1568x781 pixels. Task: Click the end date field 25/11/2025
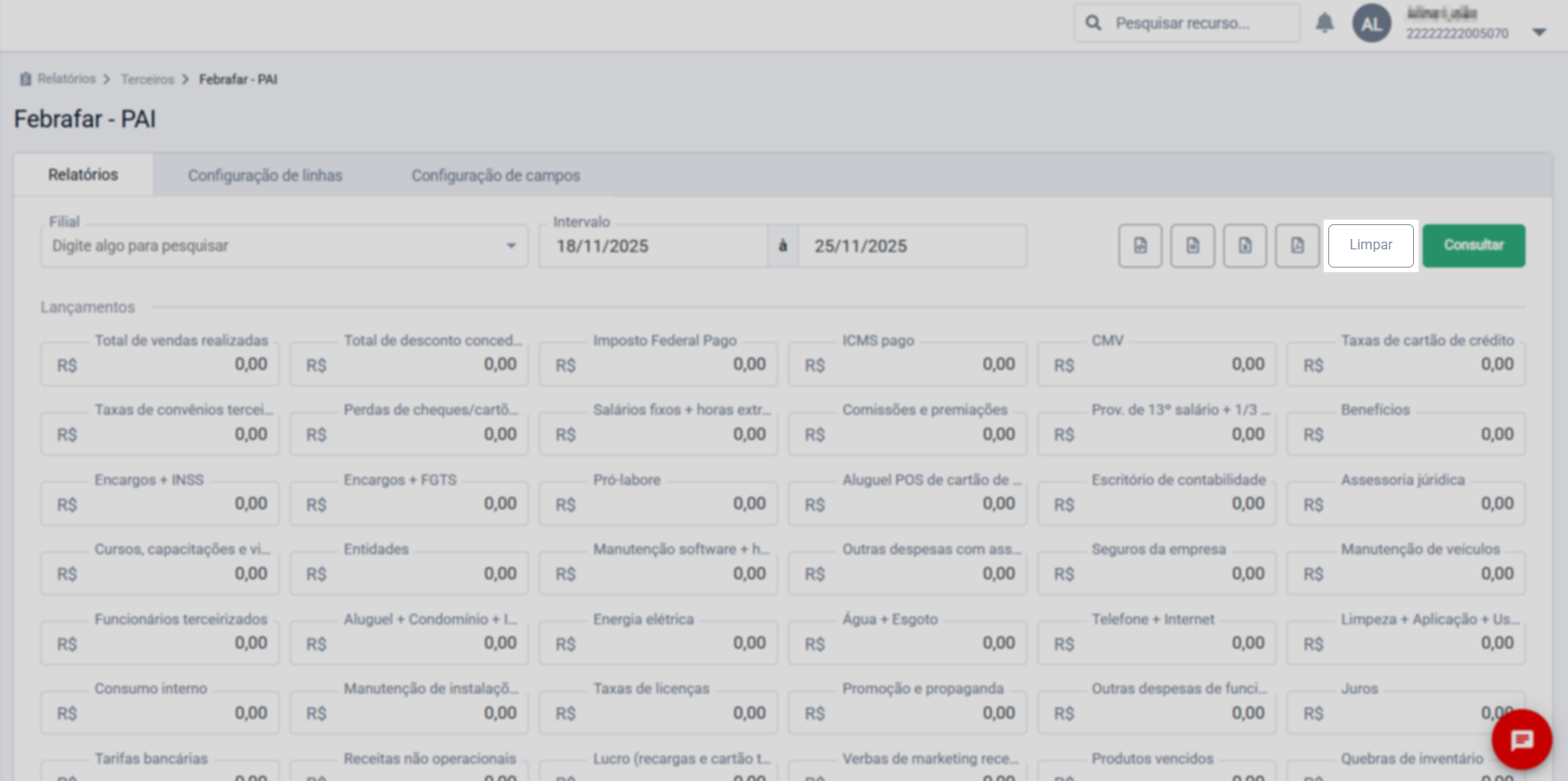click(x=912, y=246)
